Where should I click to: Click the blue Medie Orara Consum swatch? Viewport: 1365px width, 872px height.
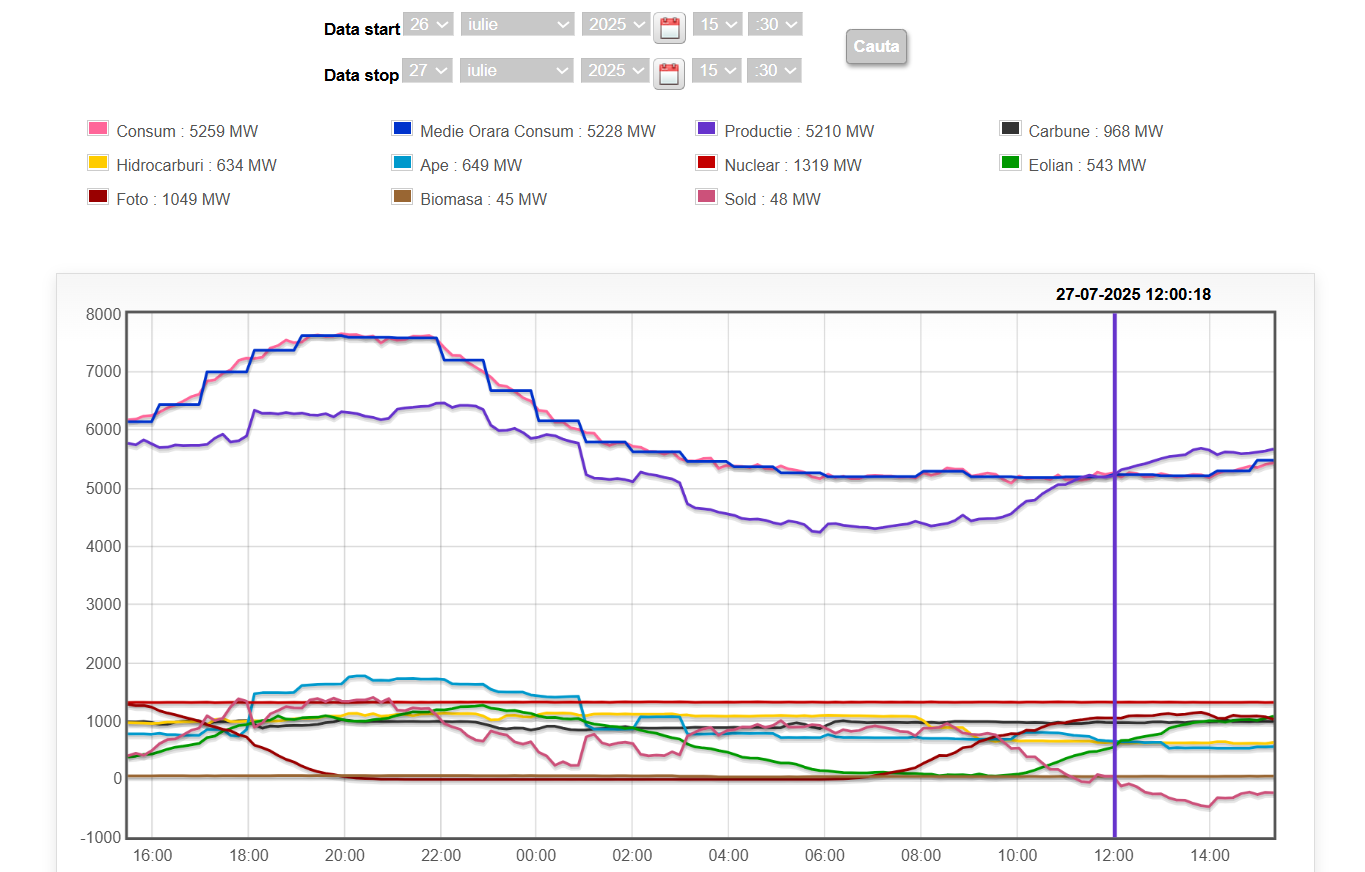coord(402,129)
